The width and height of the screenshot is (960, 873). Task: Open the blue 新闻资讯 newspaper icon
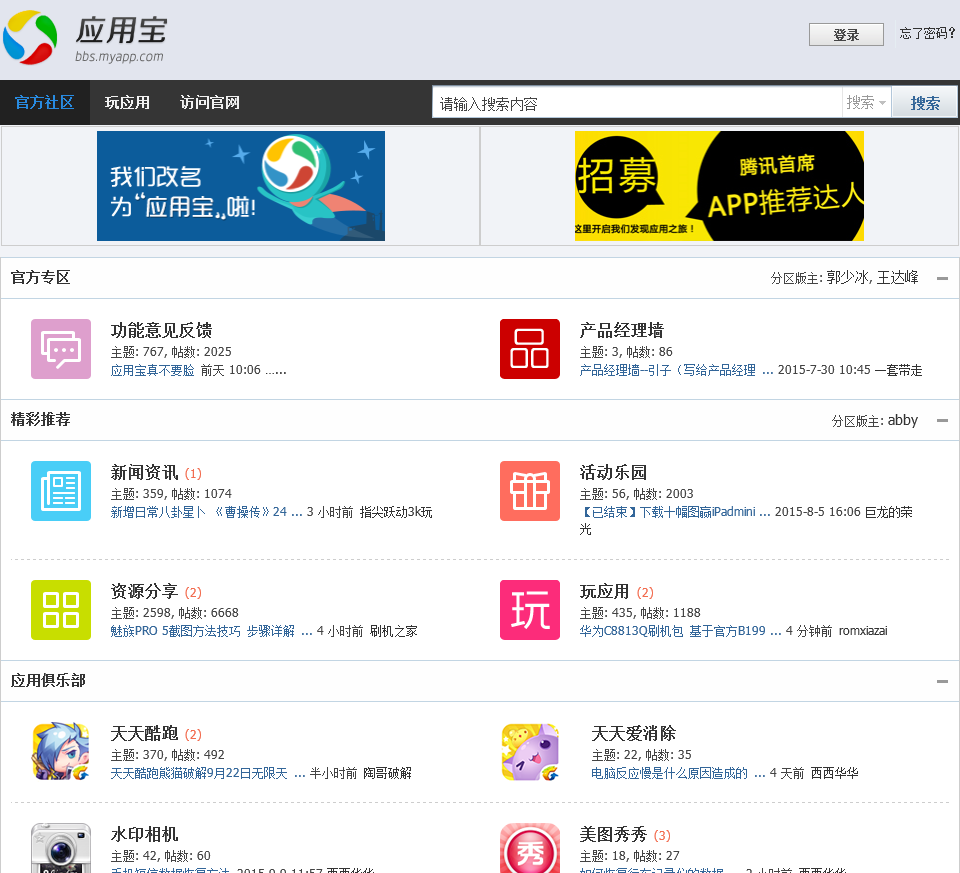(x=61, y=491)
